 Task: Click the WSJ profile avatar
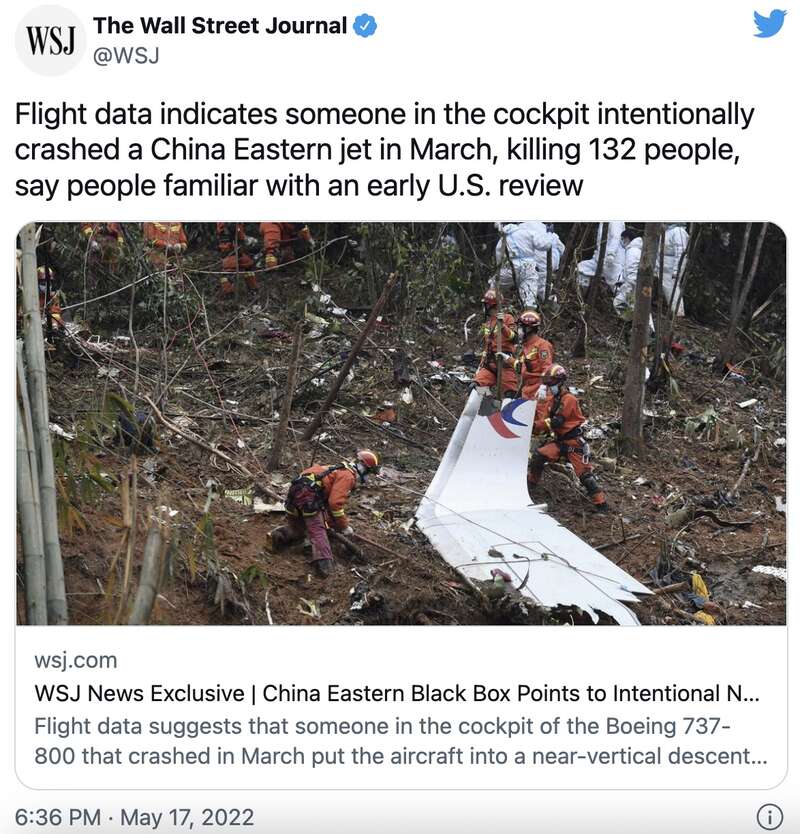pyautogui.click(x=50, y=41)
